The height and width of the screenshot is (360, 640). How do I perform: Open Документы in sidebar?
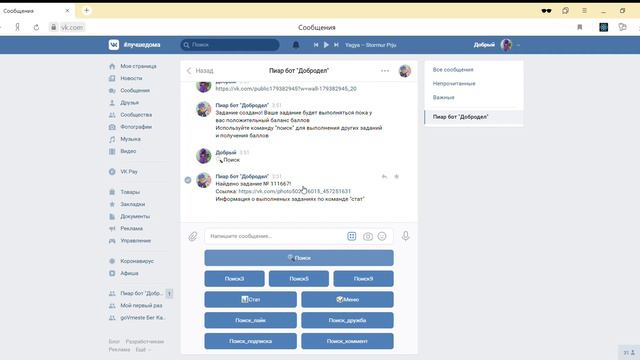point(135,216)
